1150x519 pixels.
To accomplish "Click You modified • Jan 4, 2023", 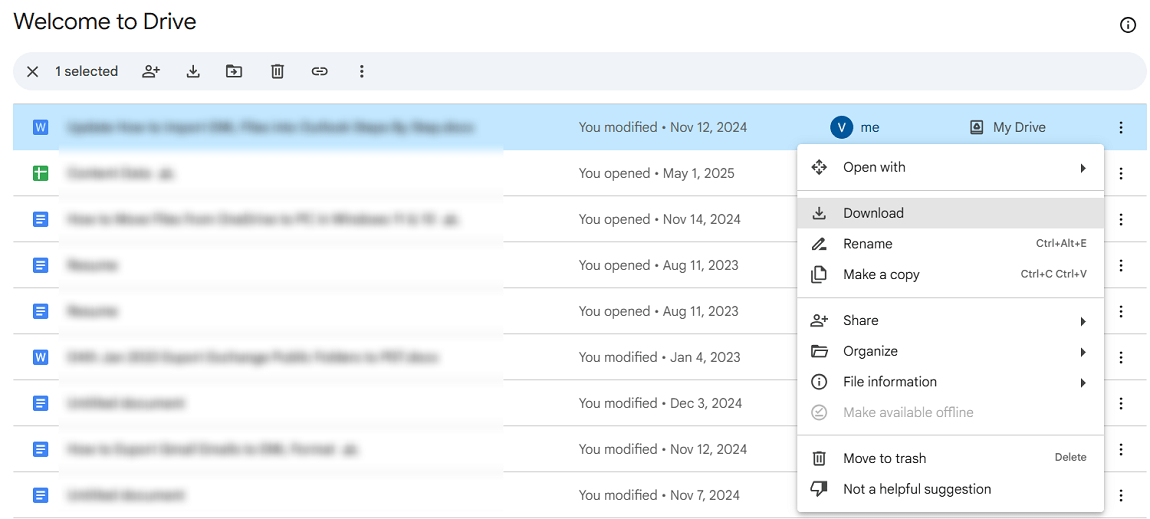I will click(x=659, y=358).
